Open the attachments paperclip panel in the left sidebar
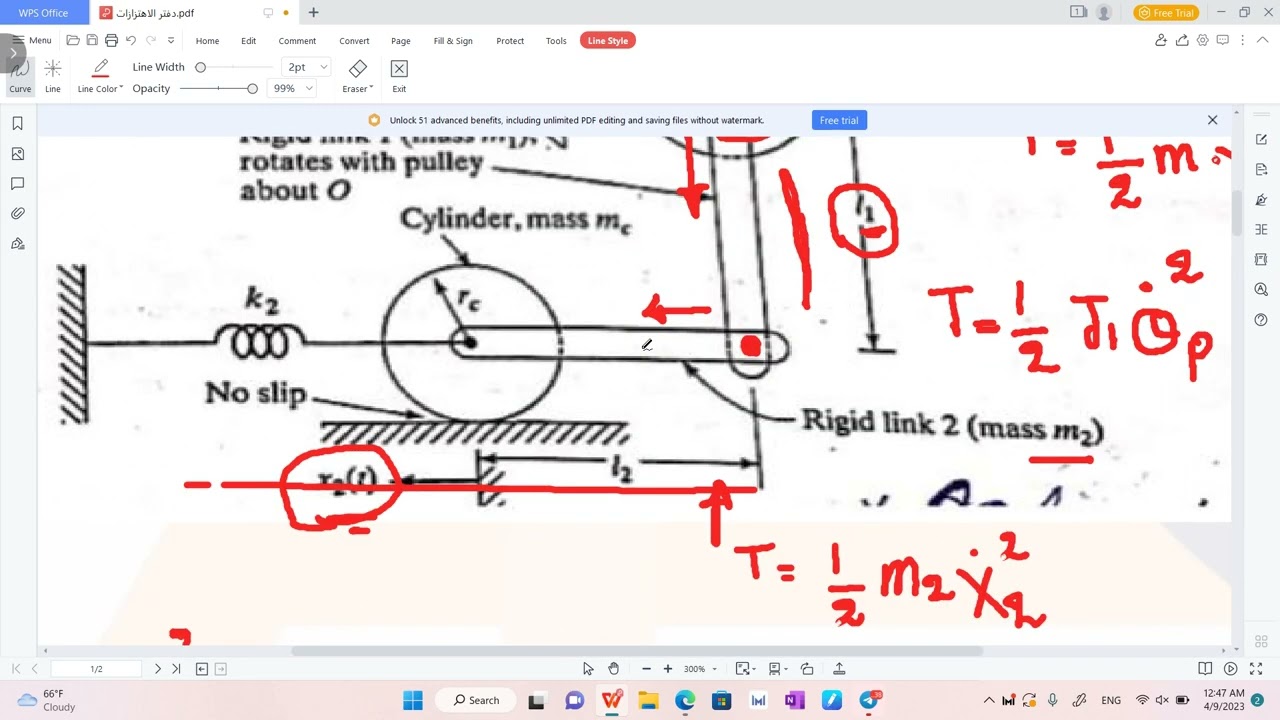The width and height of the screenshot is (1280, 720). pos(17,214)
